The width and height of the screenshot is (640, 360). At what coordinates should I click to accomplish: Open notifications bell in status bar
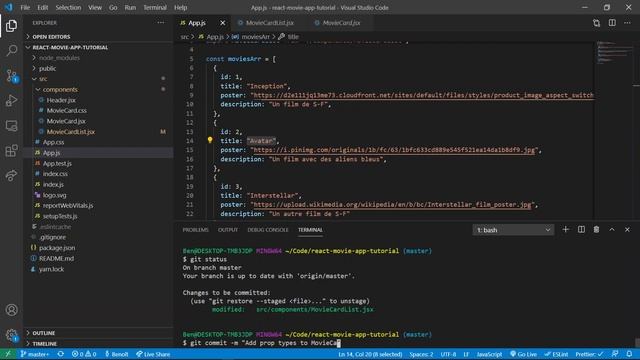[x=629, y=354]
